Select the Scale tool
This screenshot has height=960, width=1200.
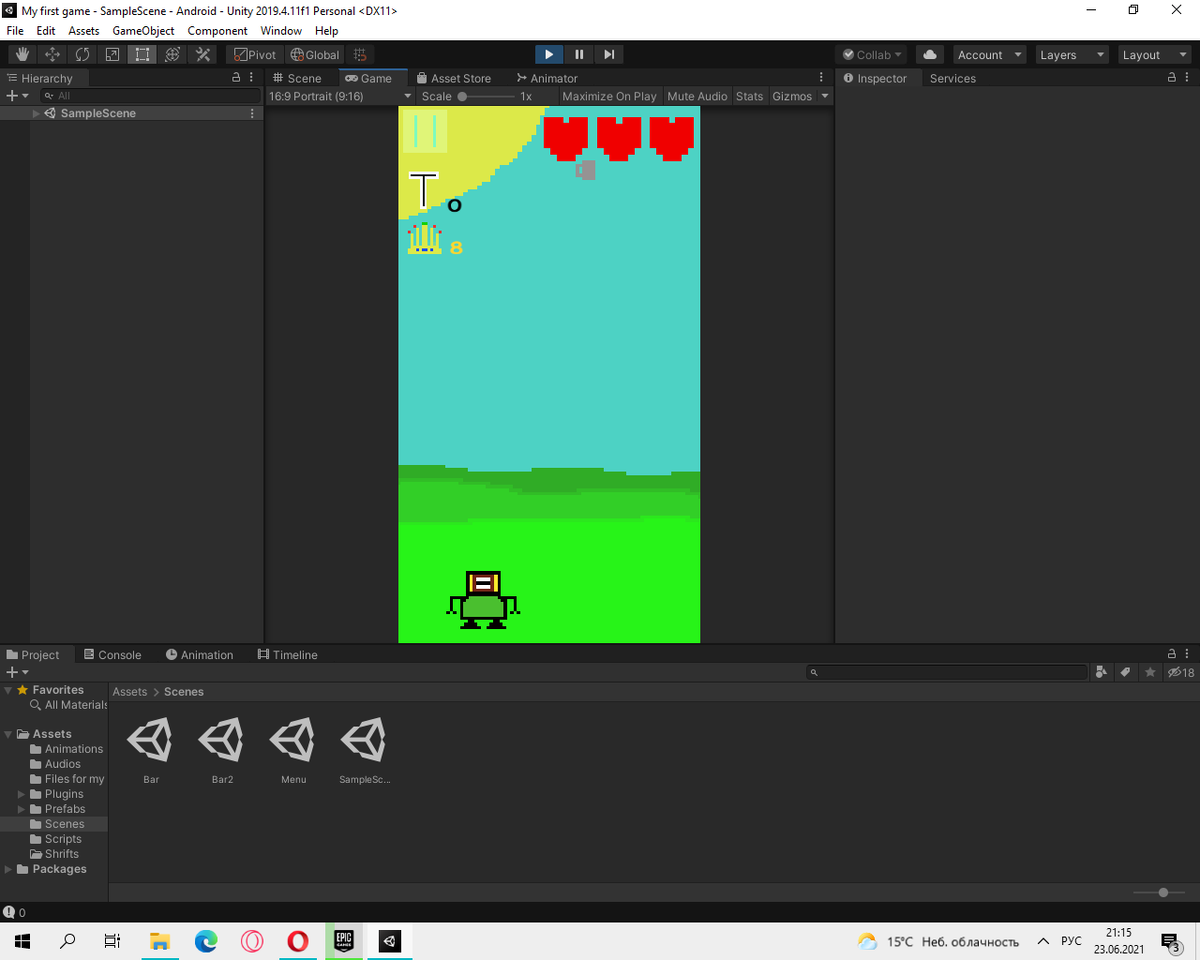[x=112, y=55]
